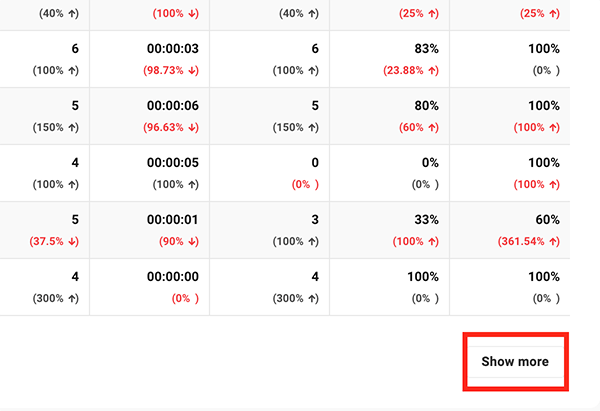Click the red 23.88% change indicator

pyautogui.click(x=409, y=71)
